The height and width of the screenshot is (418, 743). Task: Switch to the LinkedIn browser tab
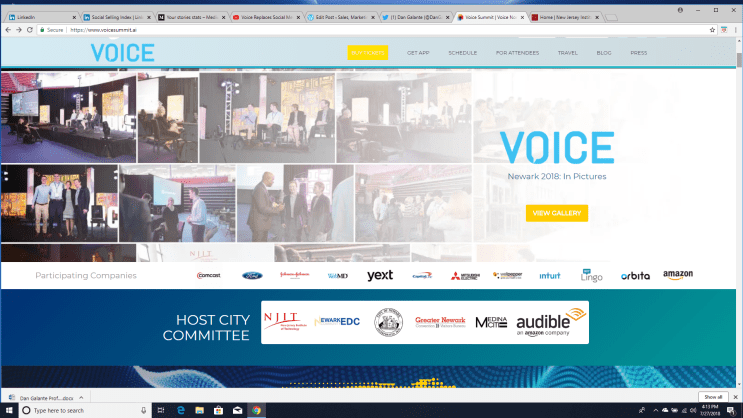pyautogui.click(x=37, y=17)
